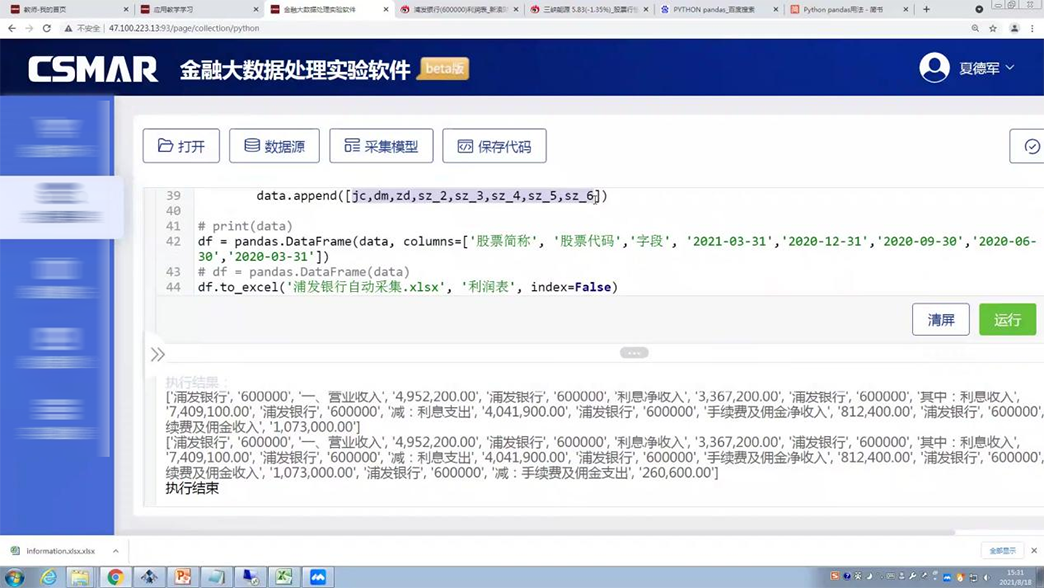Click the 全部显示 show all downloads button
Image resolution: width=1044 pixels, height=588 pixels.
1002,551
